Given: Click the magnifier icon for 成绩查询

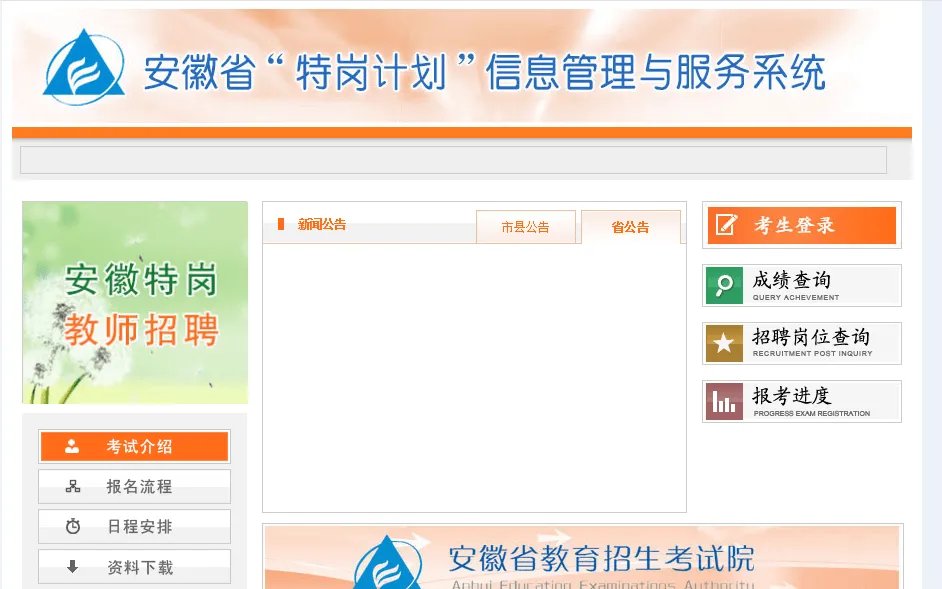Looking at the screenshot, I should tap(723, 285).
